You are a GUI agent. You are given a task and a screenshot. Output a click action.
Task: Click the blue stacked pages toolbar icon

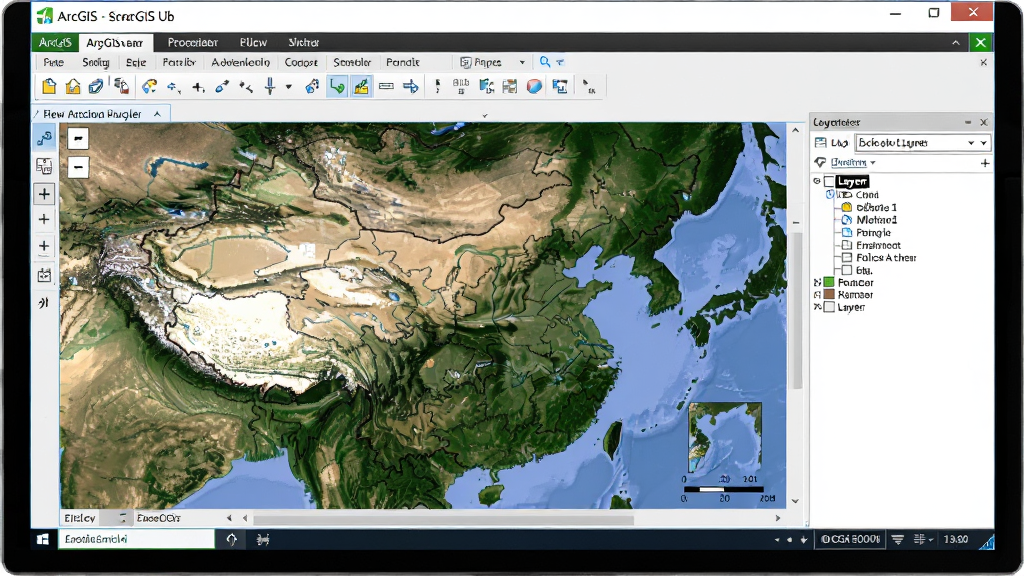[x=97, y=86]
